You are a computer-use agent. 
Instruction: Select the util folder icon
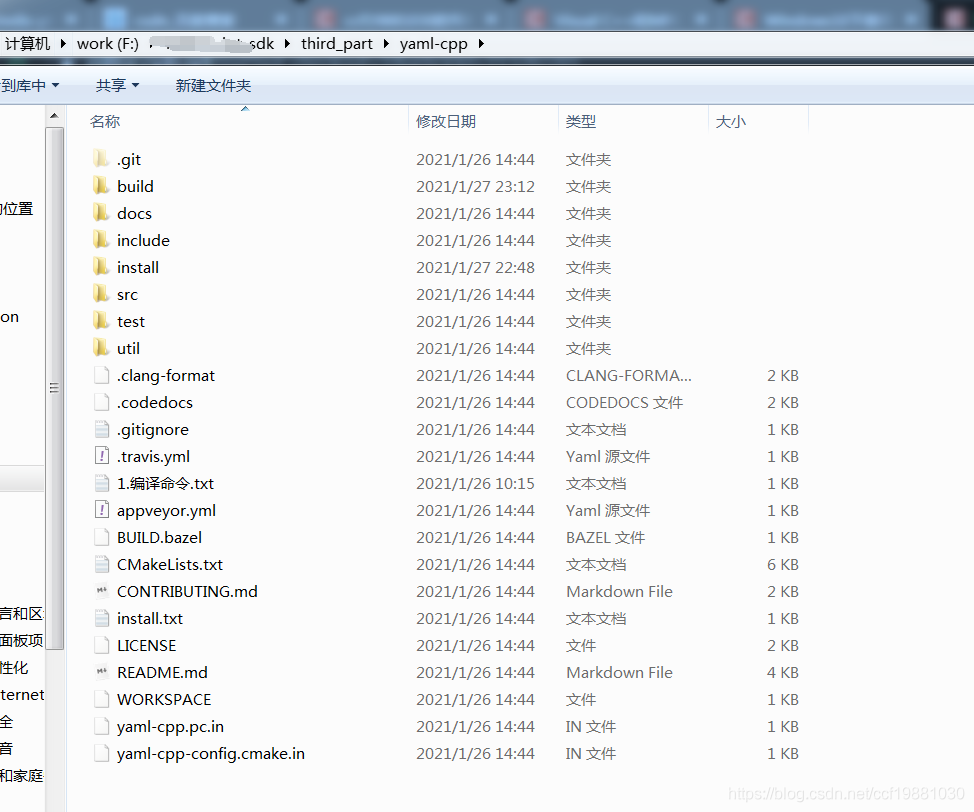[101, 348]
